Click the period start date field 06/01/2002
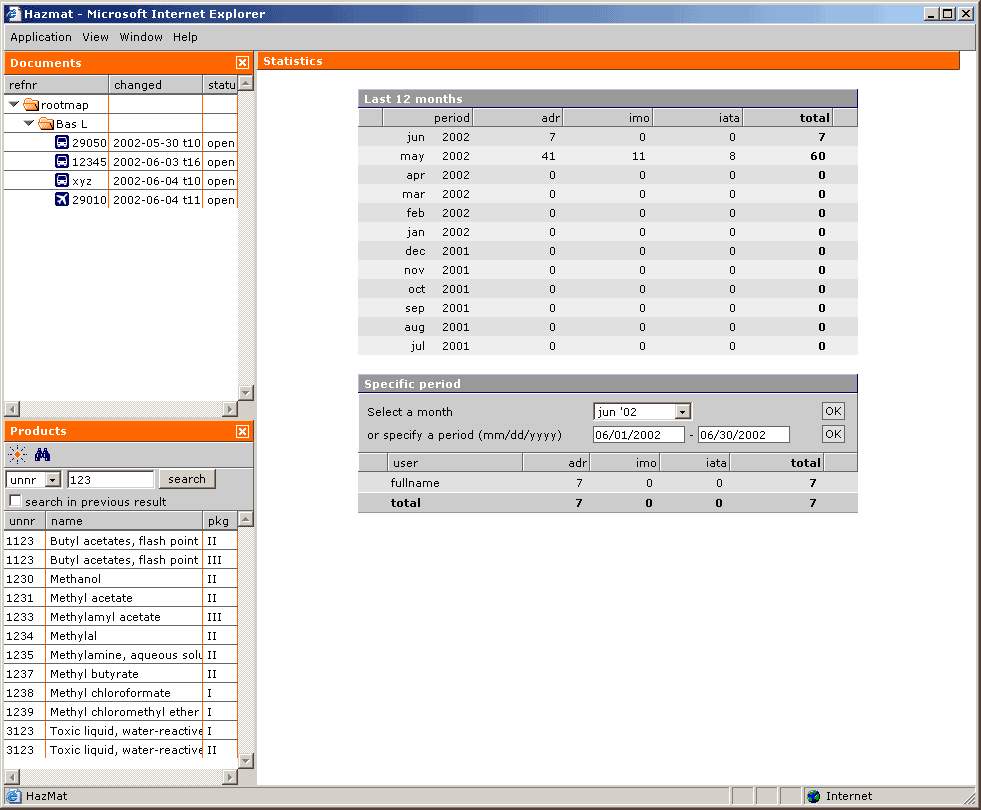981x810 pixels. pos(638,435)
